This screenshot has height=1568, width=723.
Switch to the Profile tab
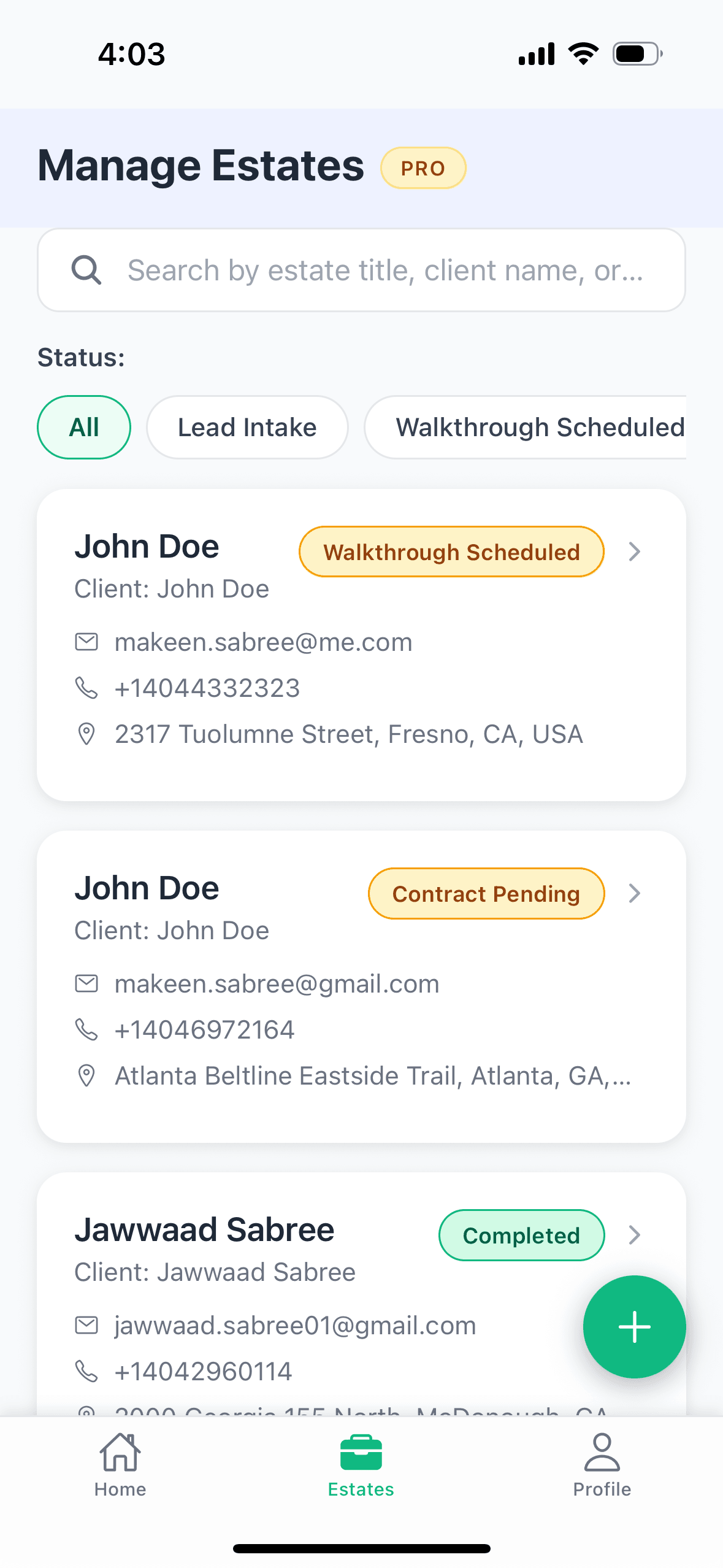pos(602,1465)
